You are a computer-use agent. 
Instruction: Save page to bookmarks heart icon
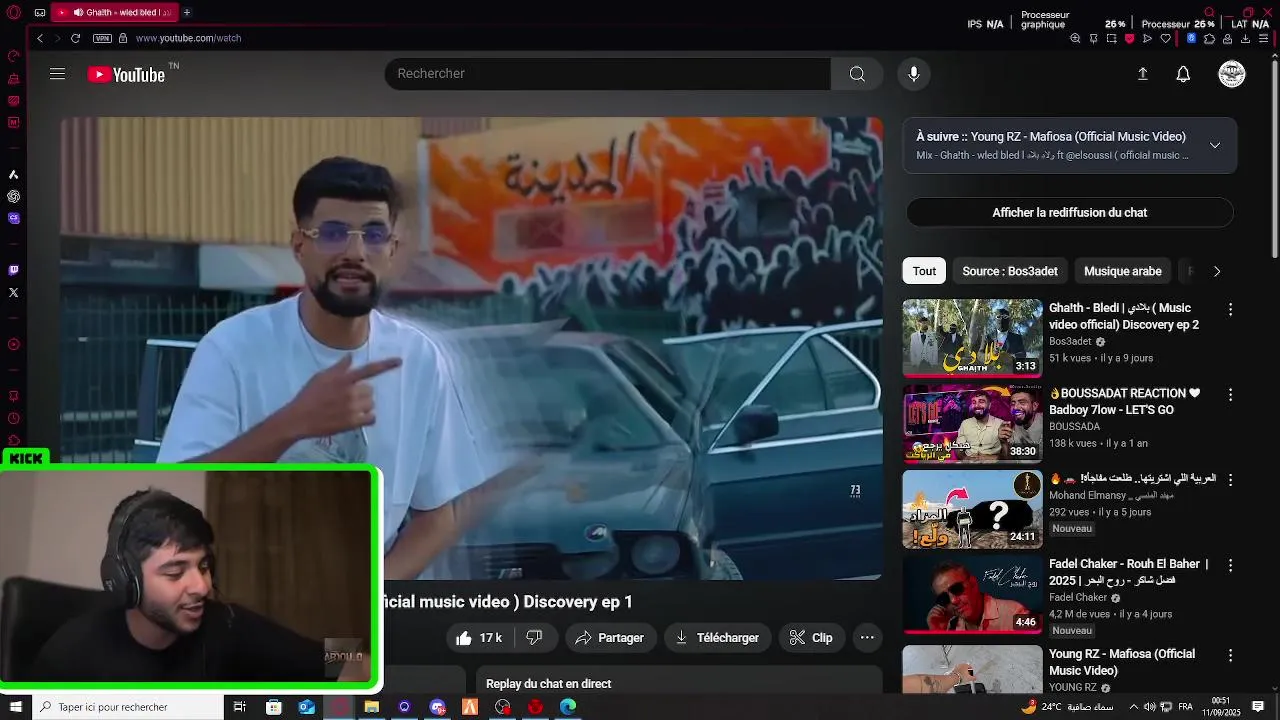(1165, 39)
